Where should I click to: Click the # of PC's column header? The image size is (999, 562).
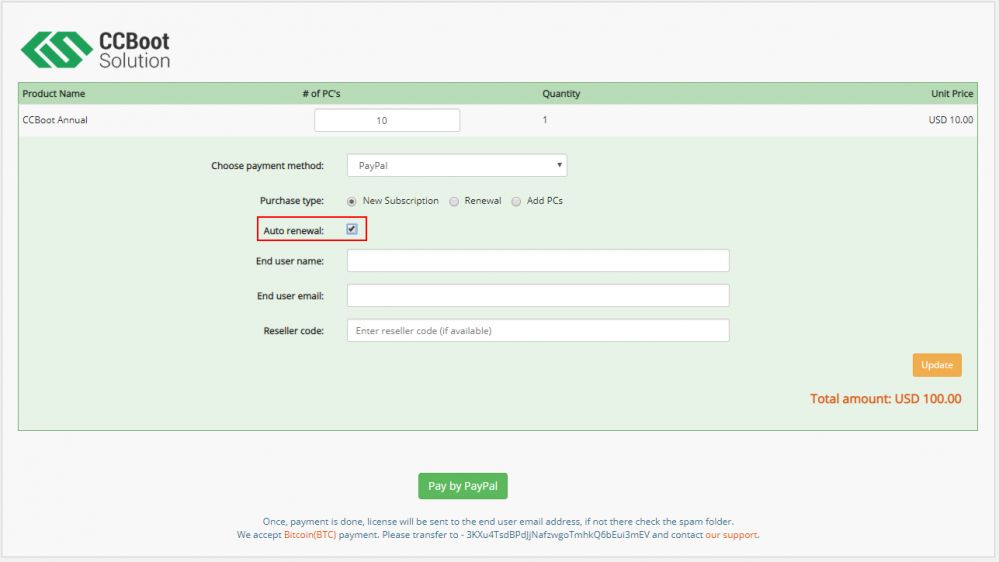[321, 94]
